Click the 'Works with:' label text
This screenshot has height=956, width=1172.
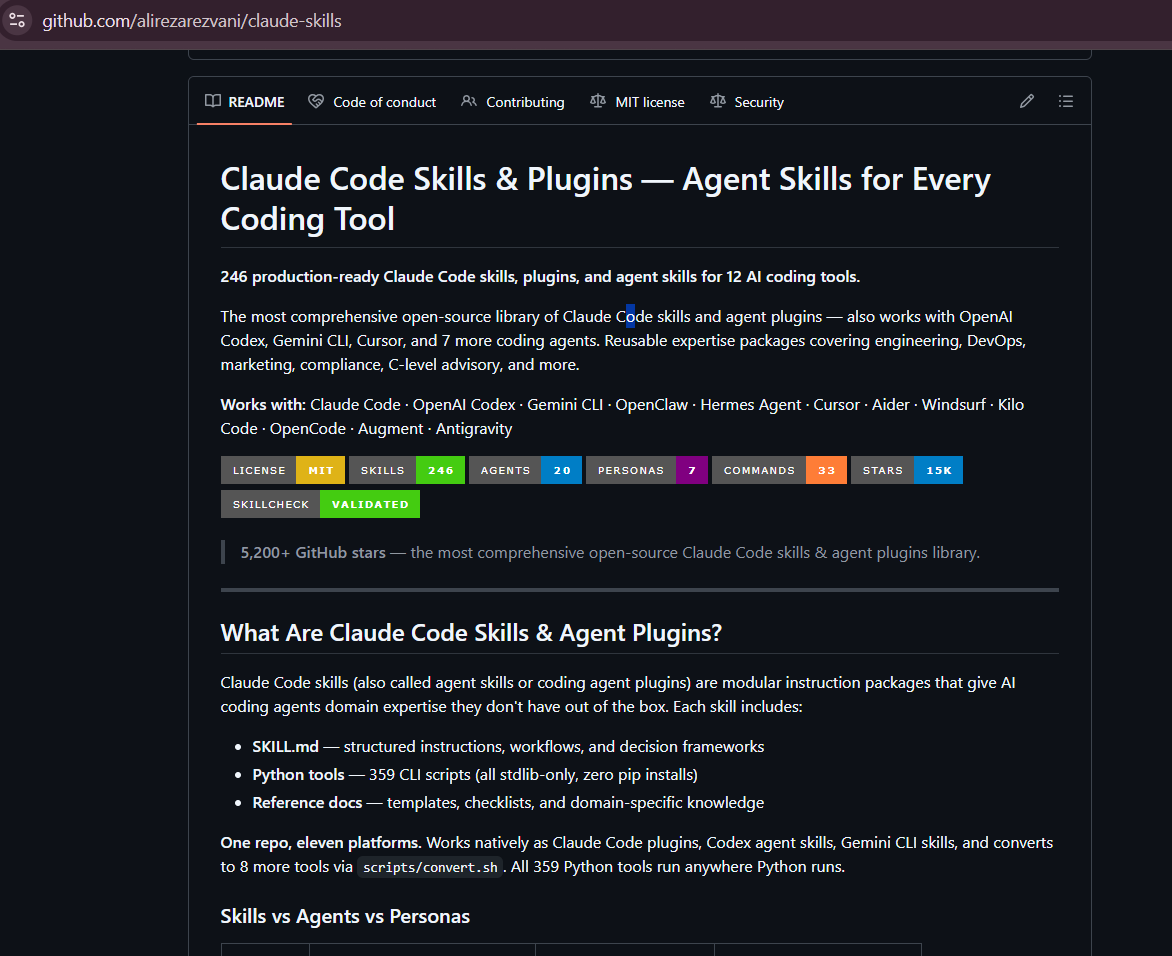point(263,404)
